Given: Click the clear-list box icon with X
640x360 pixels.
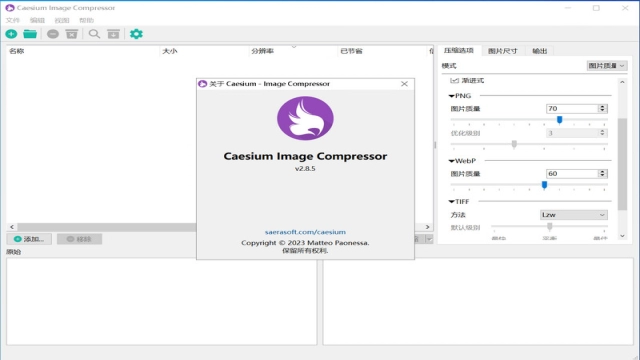Looking at the screenshot, I should pos(72,34).
